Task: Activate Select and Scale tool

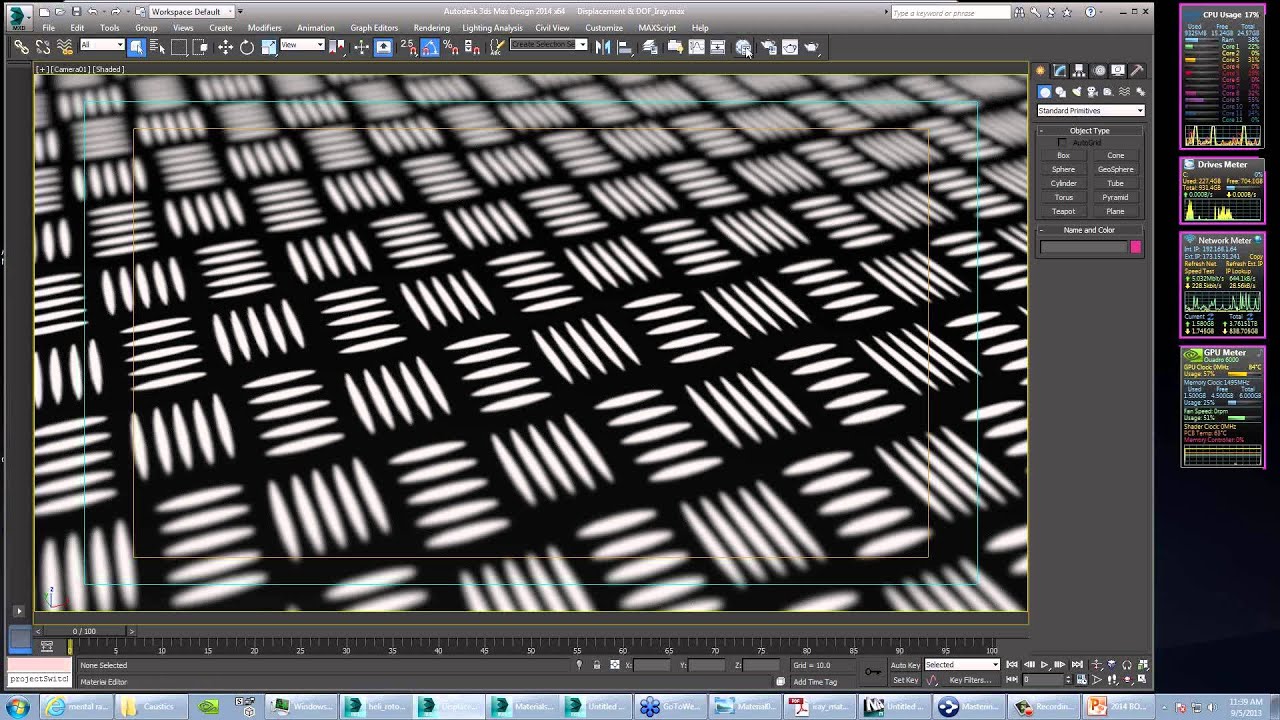Action: [x=269, y=47]
